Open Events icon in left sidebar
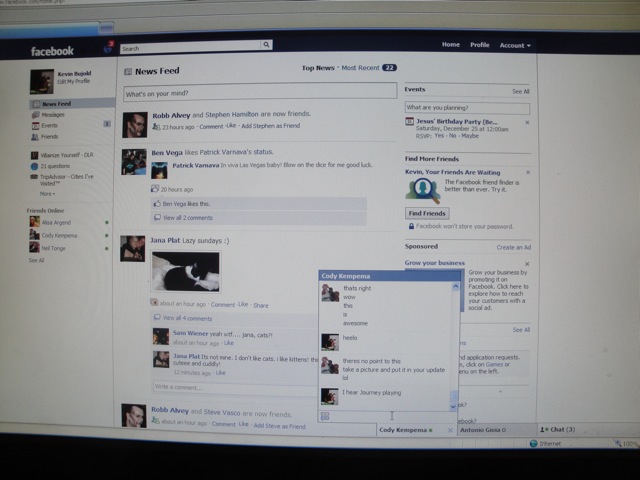The width and height of the screenshot is (640, 480). pyautogui.click(x=36, y=126)
